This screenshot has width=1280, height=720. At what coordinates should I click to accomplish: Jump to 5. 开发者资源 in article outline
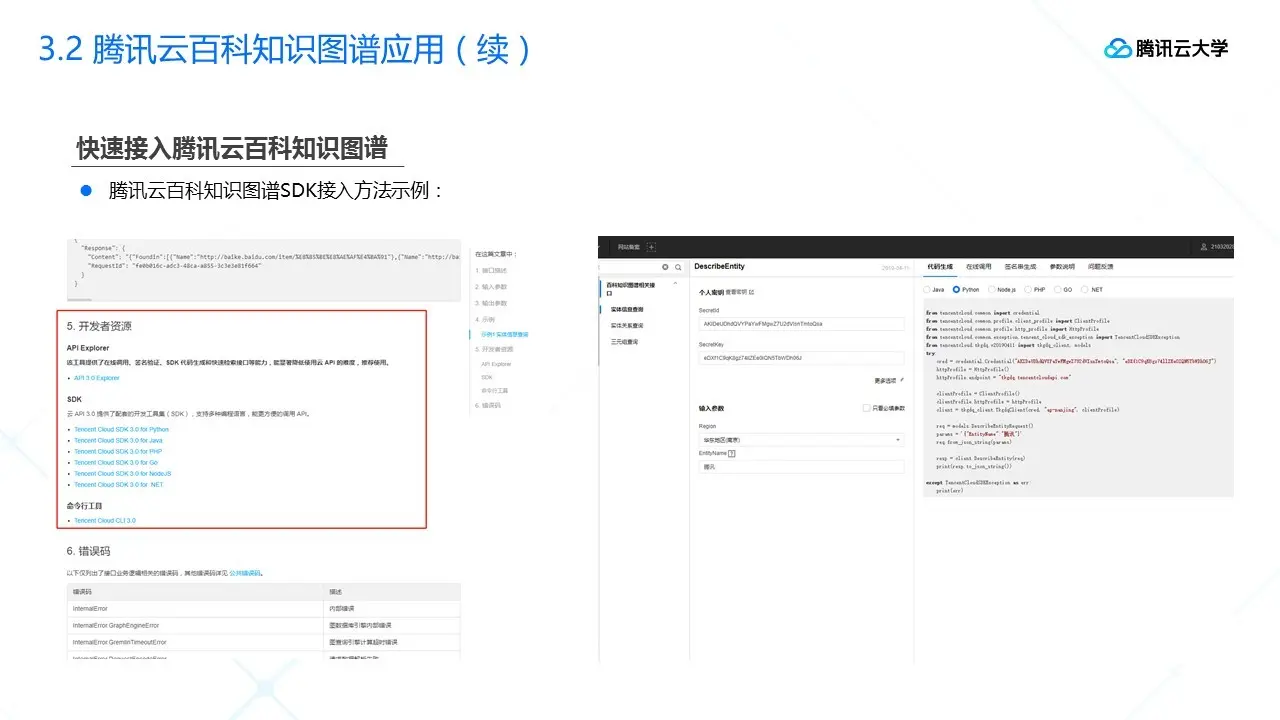click(x=493, y=349)
